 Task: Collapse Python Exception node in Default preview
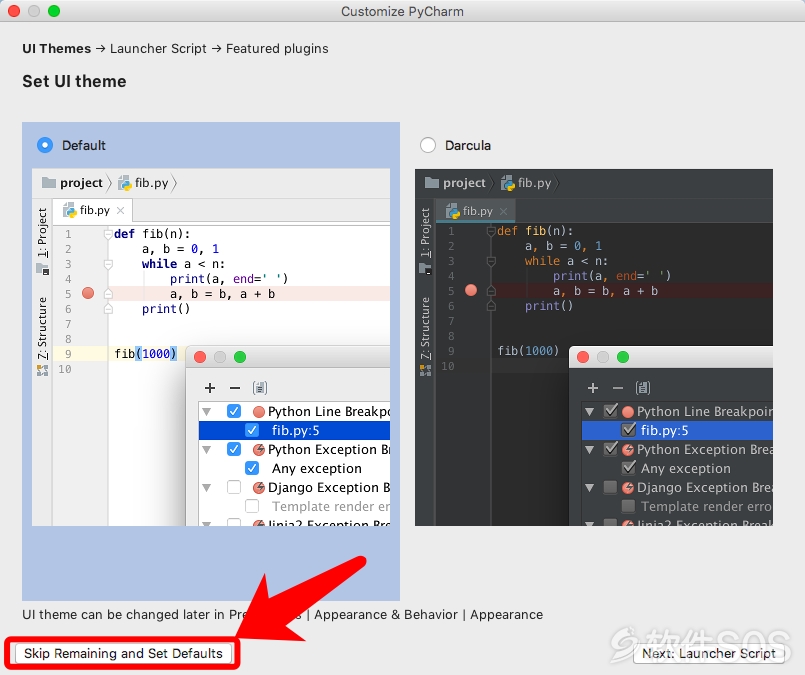click(x=207, y=450)
